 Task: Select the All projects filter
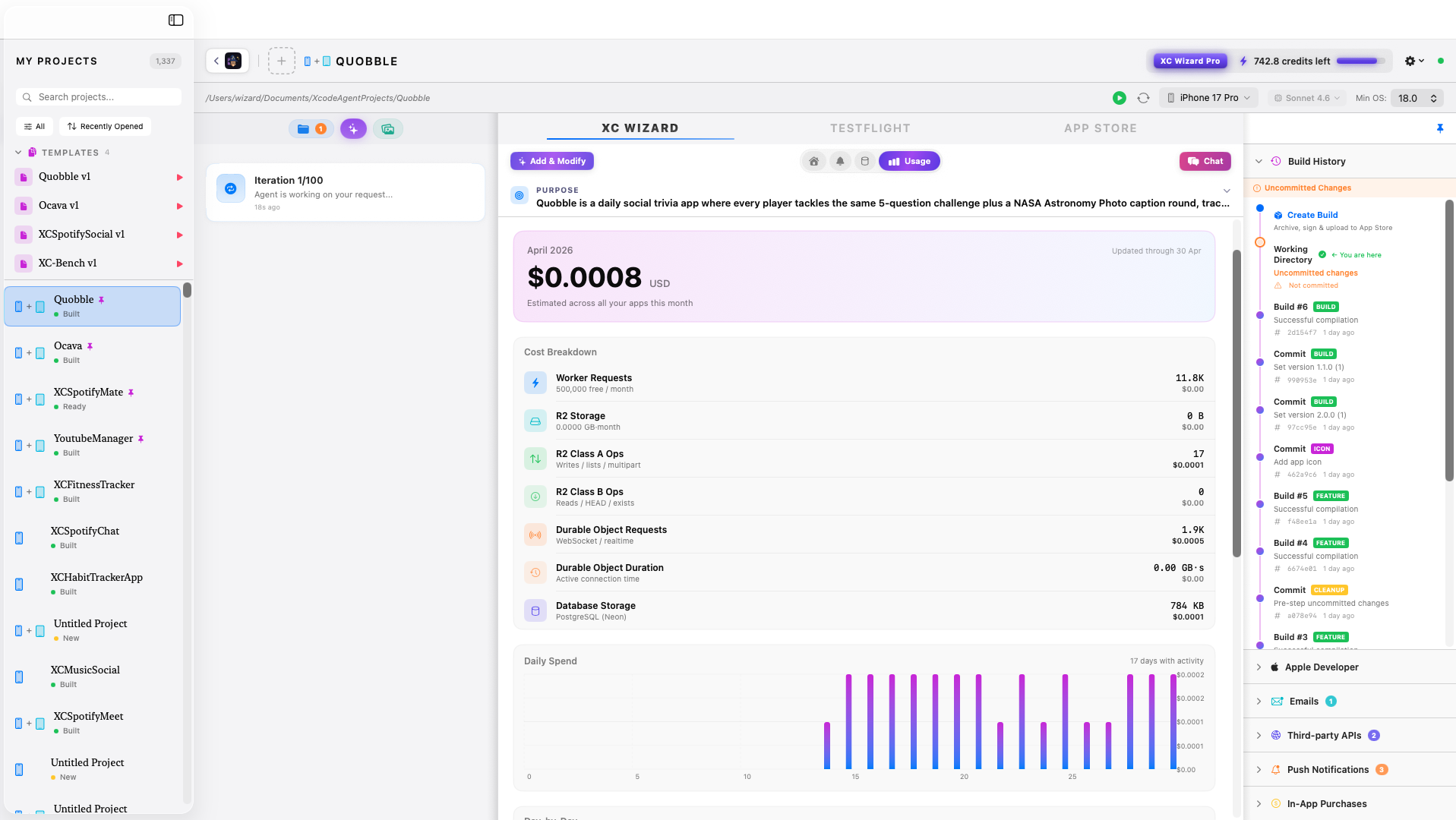(34, 126)
